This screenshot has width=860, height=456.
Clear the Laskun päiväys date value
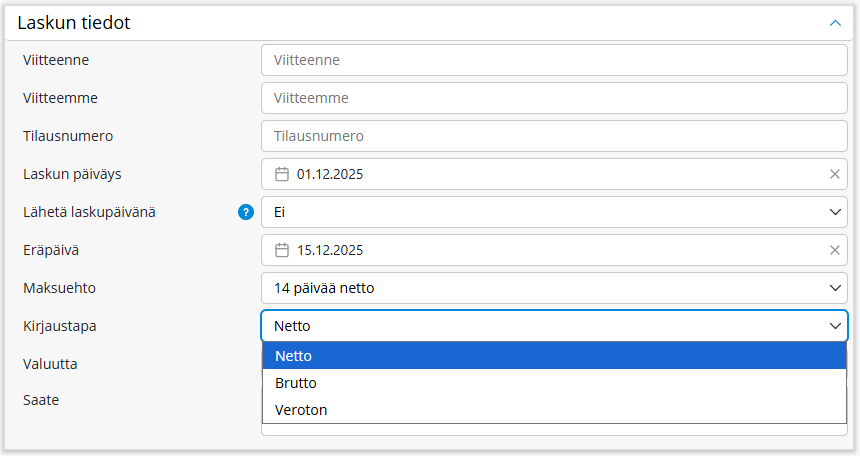[835, 174]
